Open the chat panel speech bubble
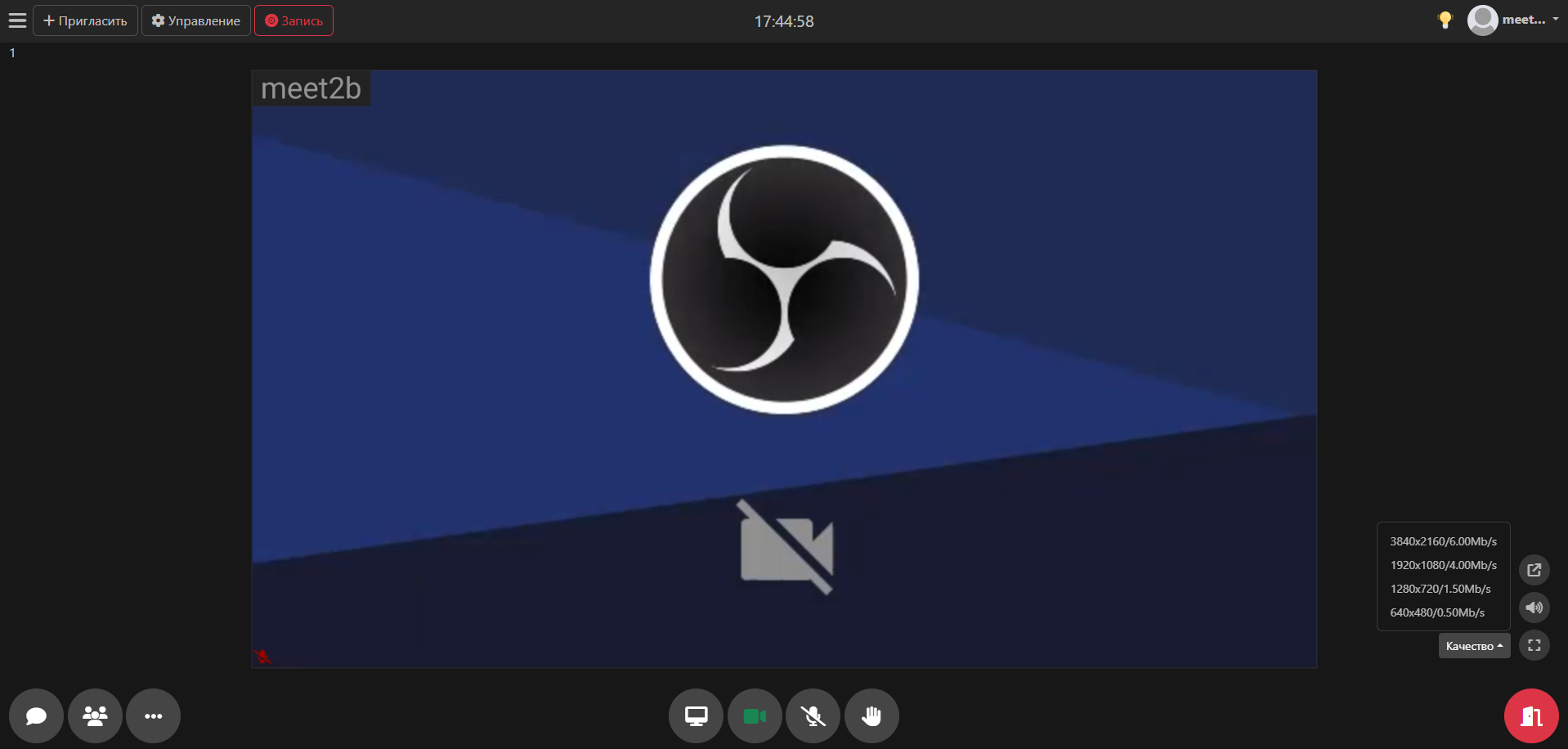The image size is (1568, 749). (36, 716)
